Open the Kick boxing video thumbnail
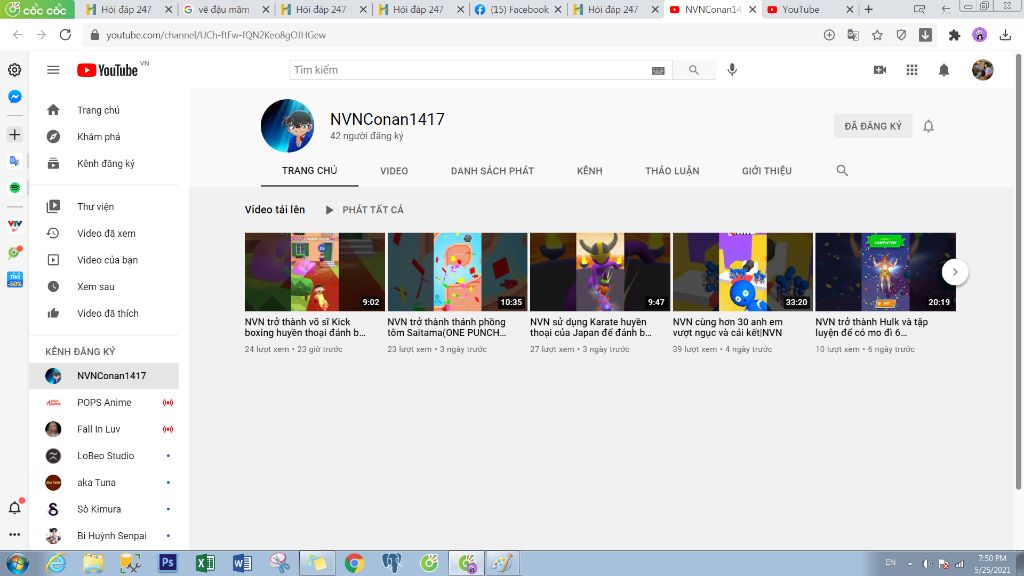This screenshot has width=1024, height=576. [315, 272]
